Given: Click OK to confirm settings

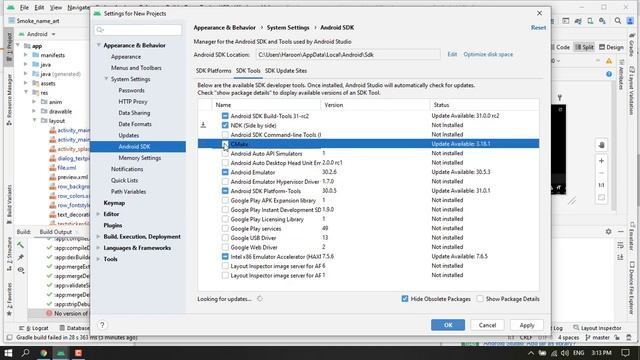Looking at the screenshot, I should coord(448,325).
